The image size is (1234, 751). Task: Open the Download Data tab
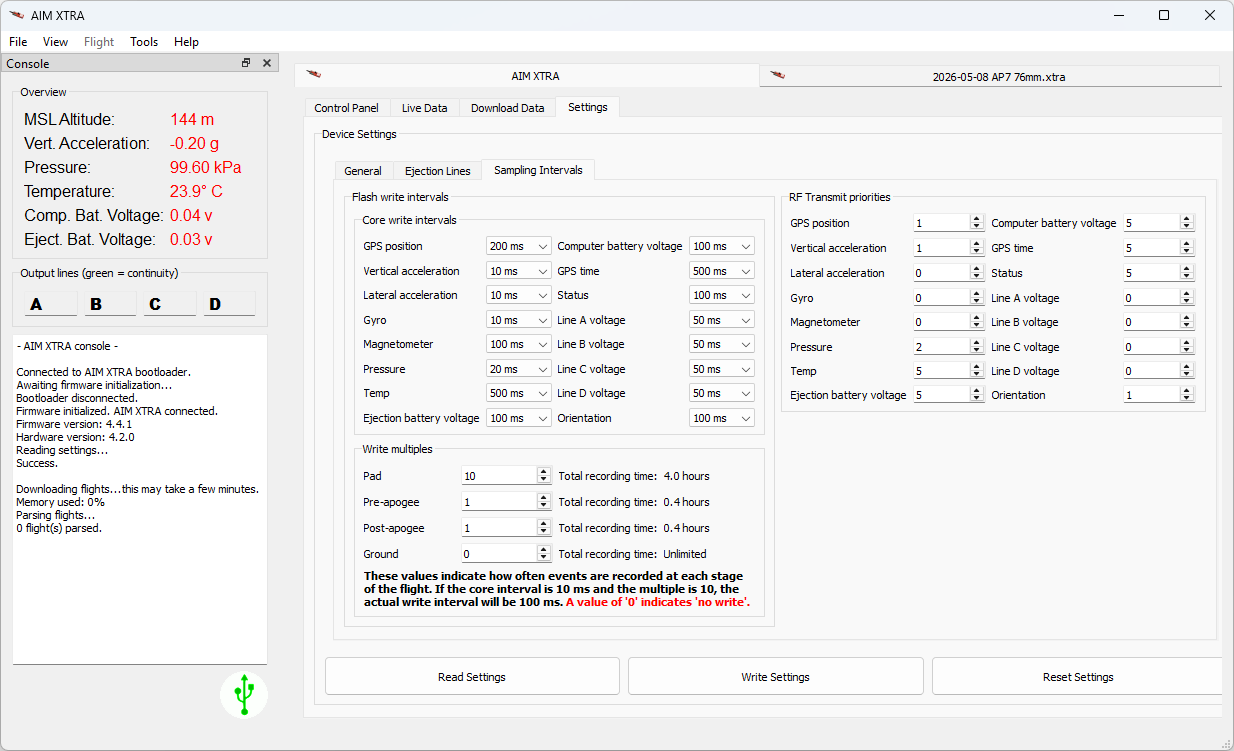point(507,108)
